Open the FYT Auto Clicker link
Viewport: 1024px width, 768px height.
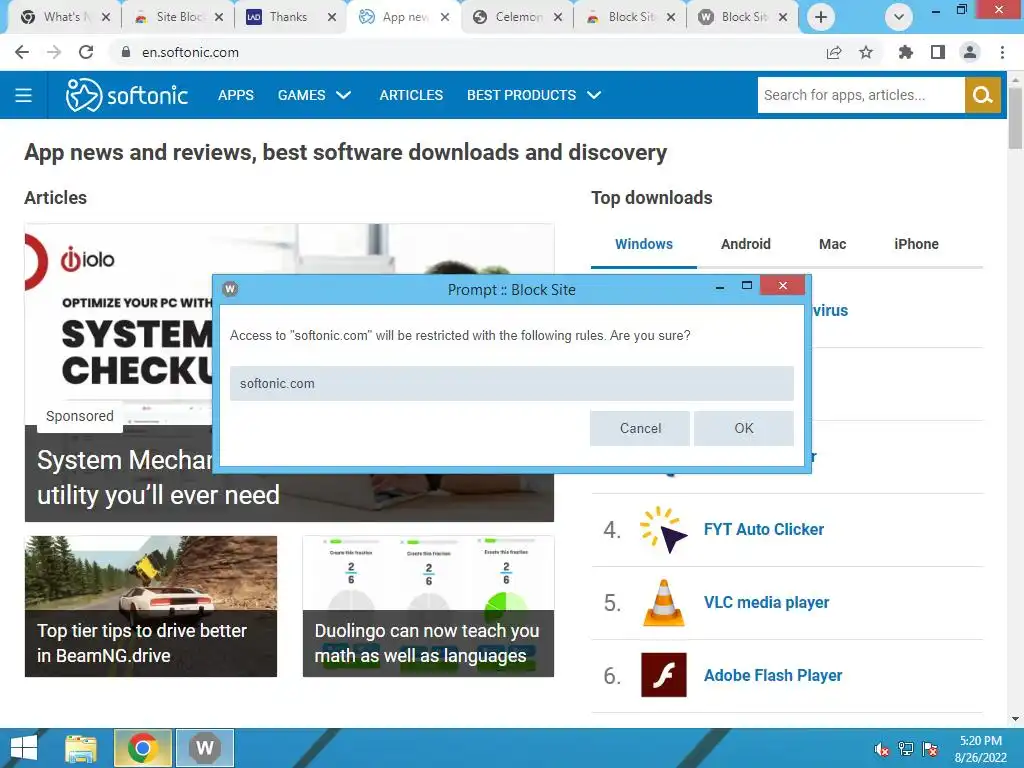(763, 530)
